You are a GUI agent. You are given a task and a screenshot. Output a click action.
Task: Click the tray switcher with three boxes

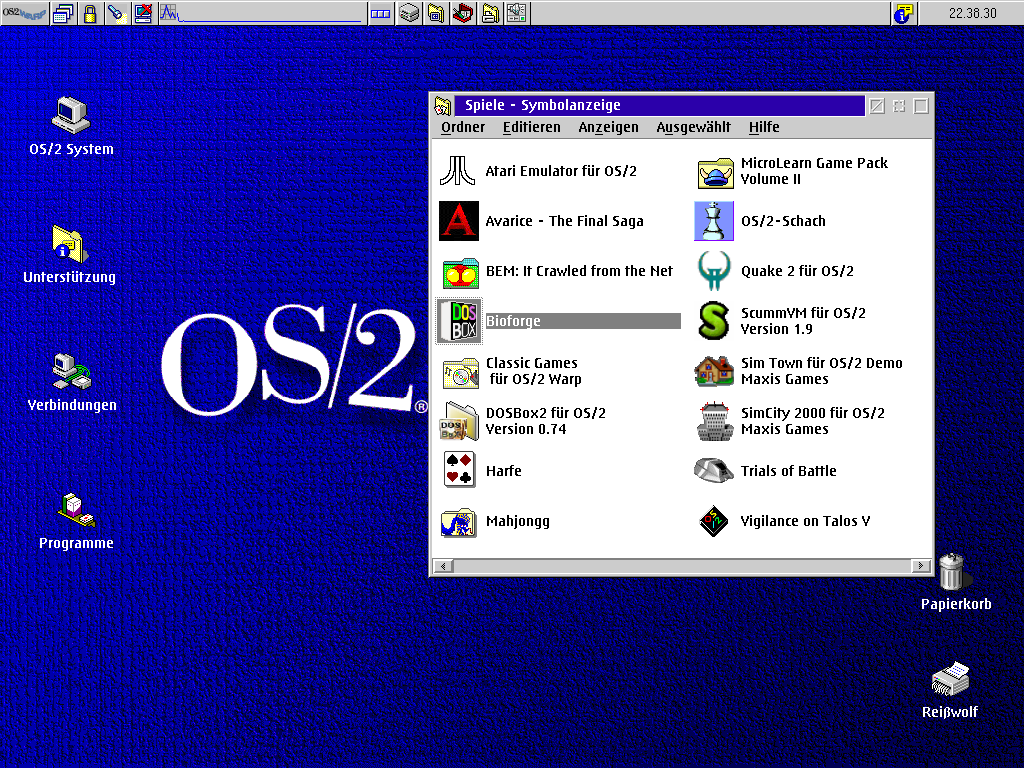coord(380,13)
